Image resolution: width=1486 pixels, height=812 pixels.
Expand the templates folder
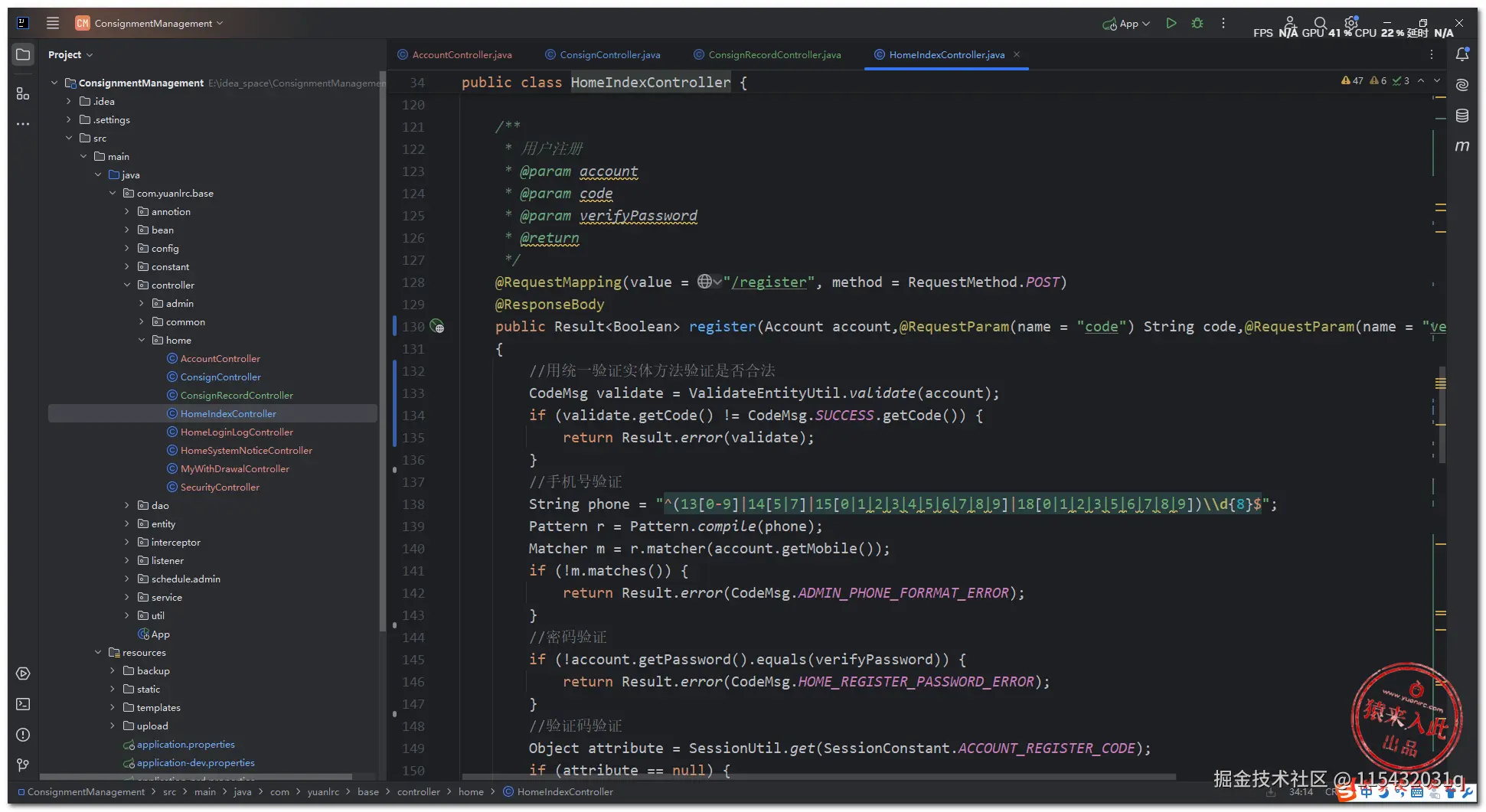point(113,707)
